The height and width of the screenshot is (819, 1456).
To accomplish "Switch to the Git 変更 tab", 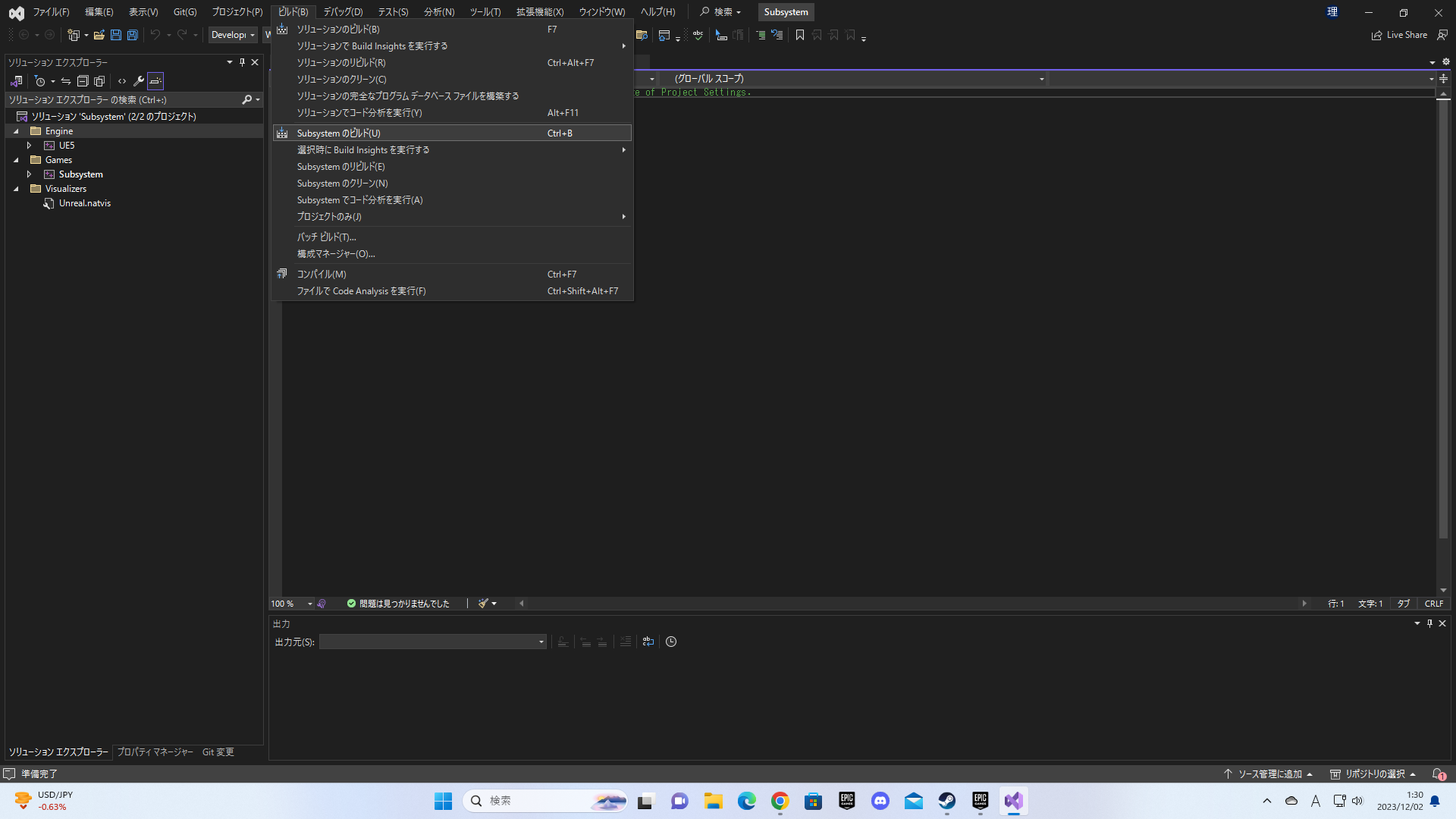I will (218, 752).
